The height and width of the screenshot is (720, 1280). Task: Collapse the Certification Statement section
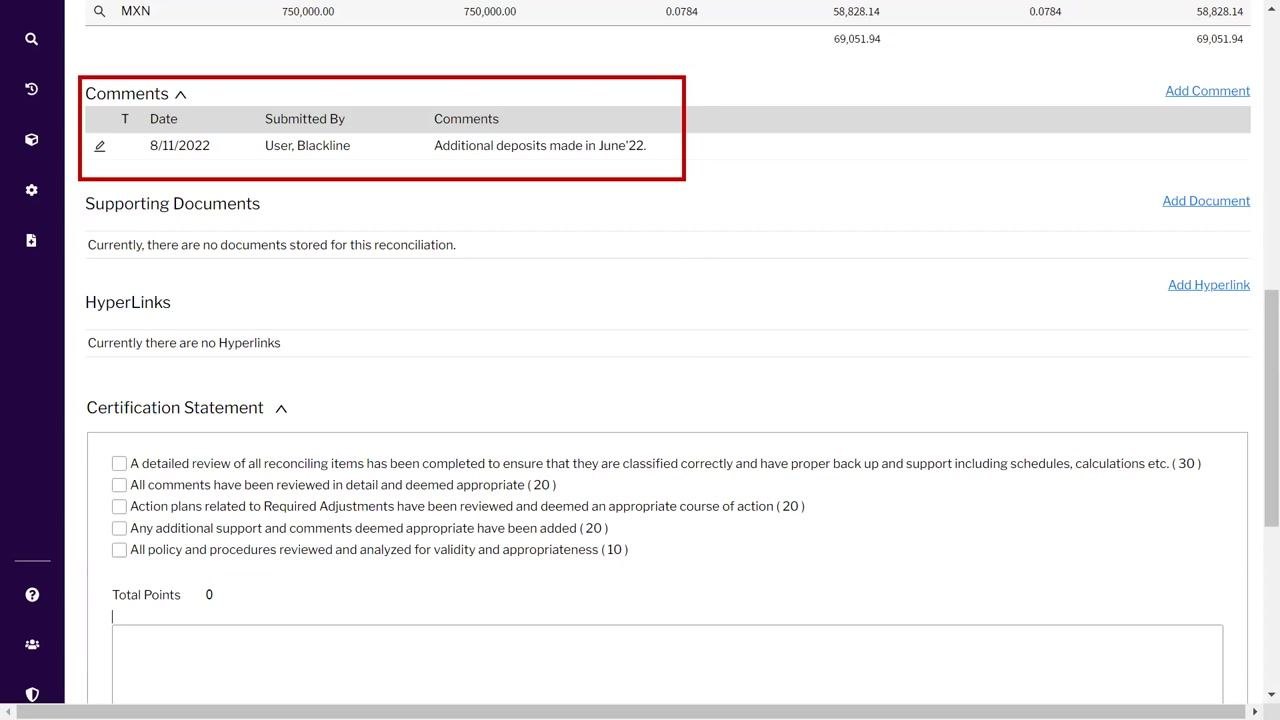tap(281, 408)
